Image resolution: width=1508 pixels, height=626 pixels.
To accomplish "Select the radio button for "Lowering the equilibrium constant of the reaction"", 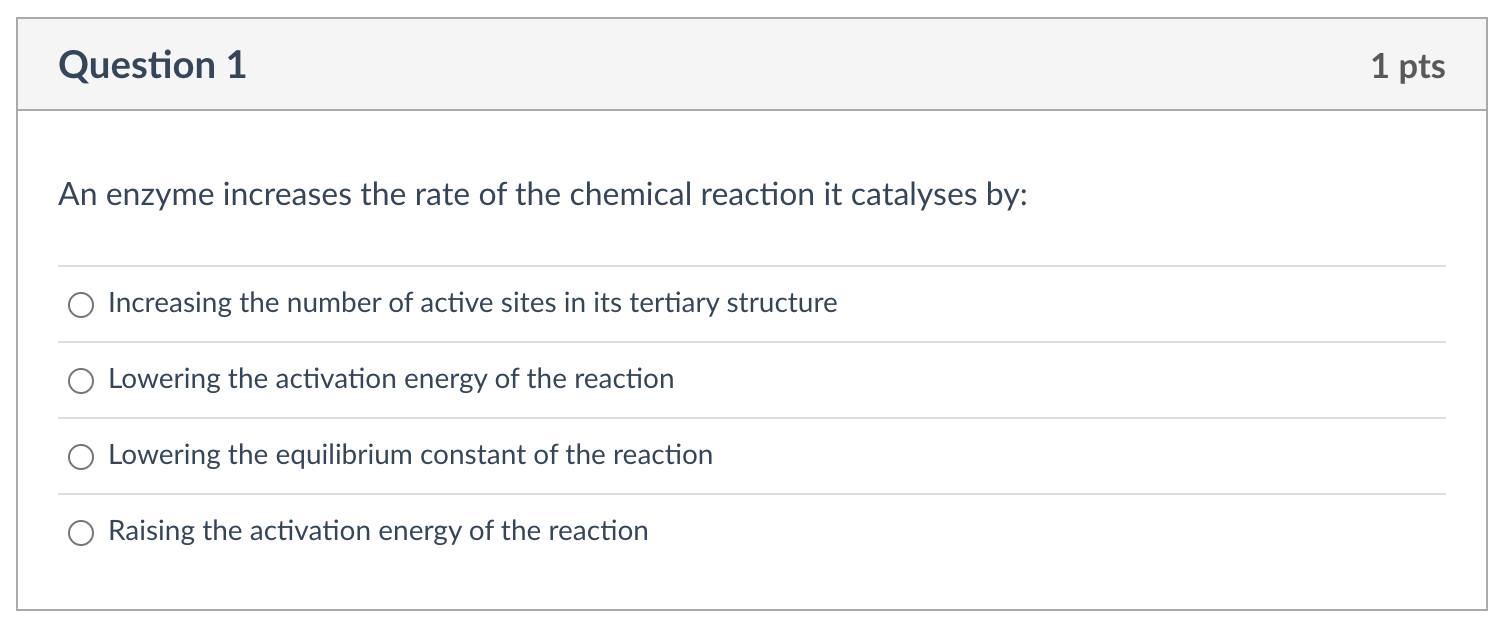I will click(80, 456).
